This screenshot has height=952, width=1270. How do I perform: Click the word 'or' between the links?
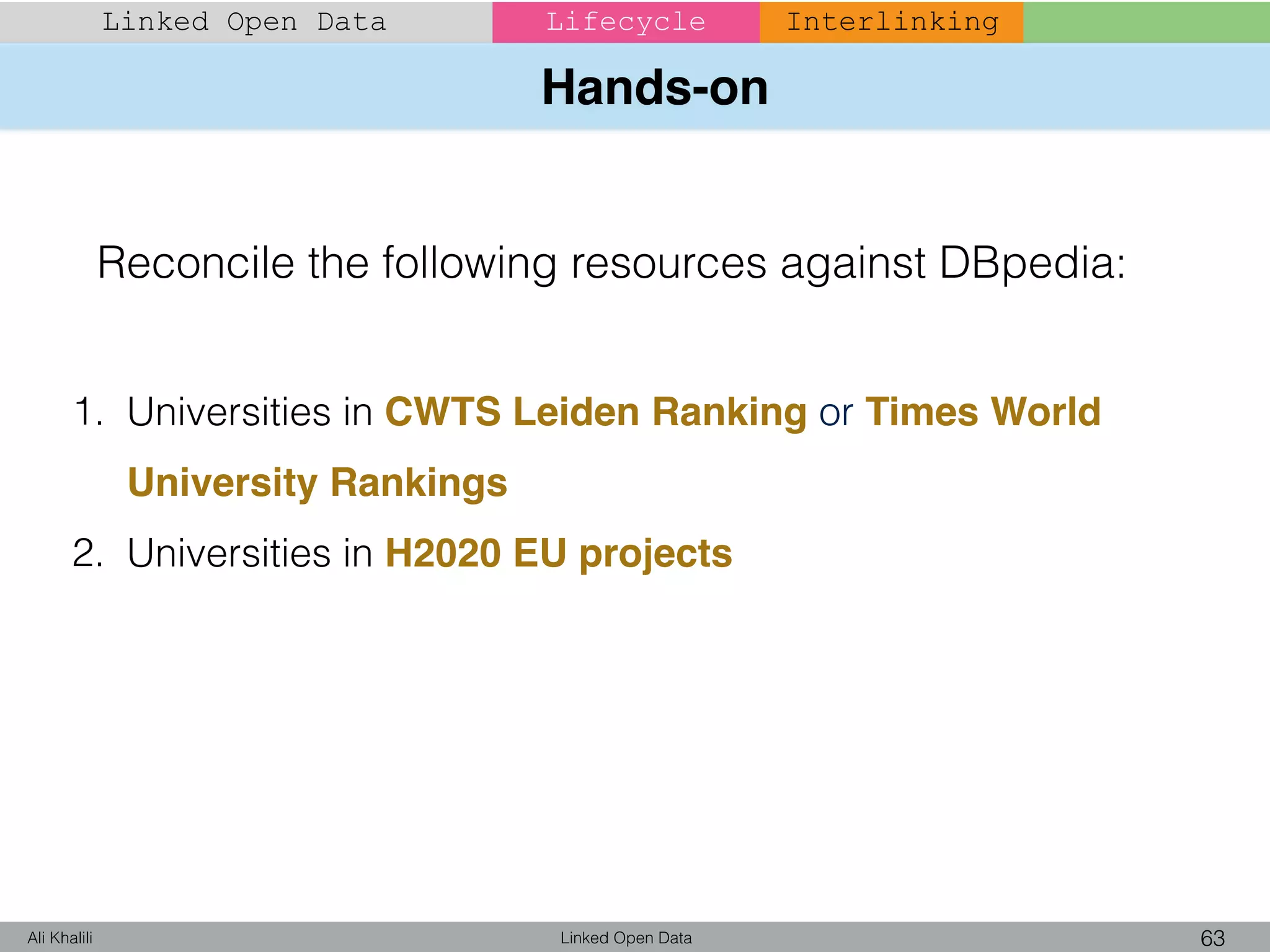[835, 413]
